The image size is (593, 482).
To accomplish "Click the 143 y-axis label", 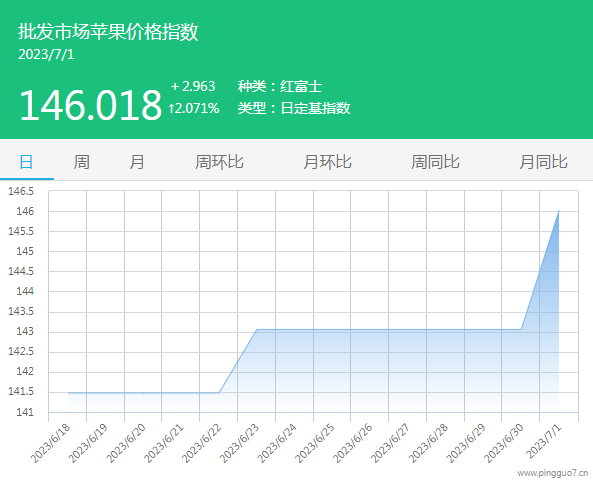I will [x=25, y=331].
